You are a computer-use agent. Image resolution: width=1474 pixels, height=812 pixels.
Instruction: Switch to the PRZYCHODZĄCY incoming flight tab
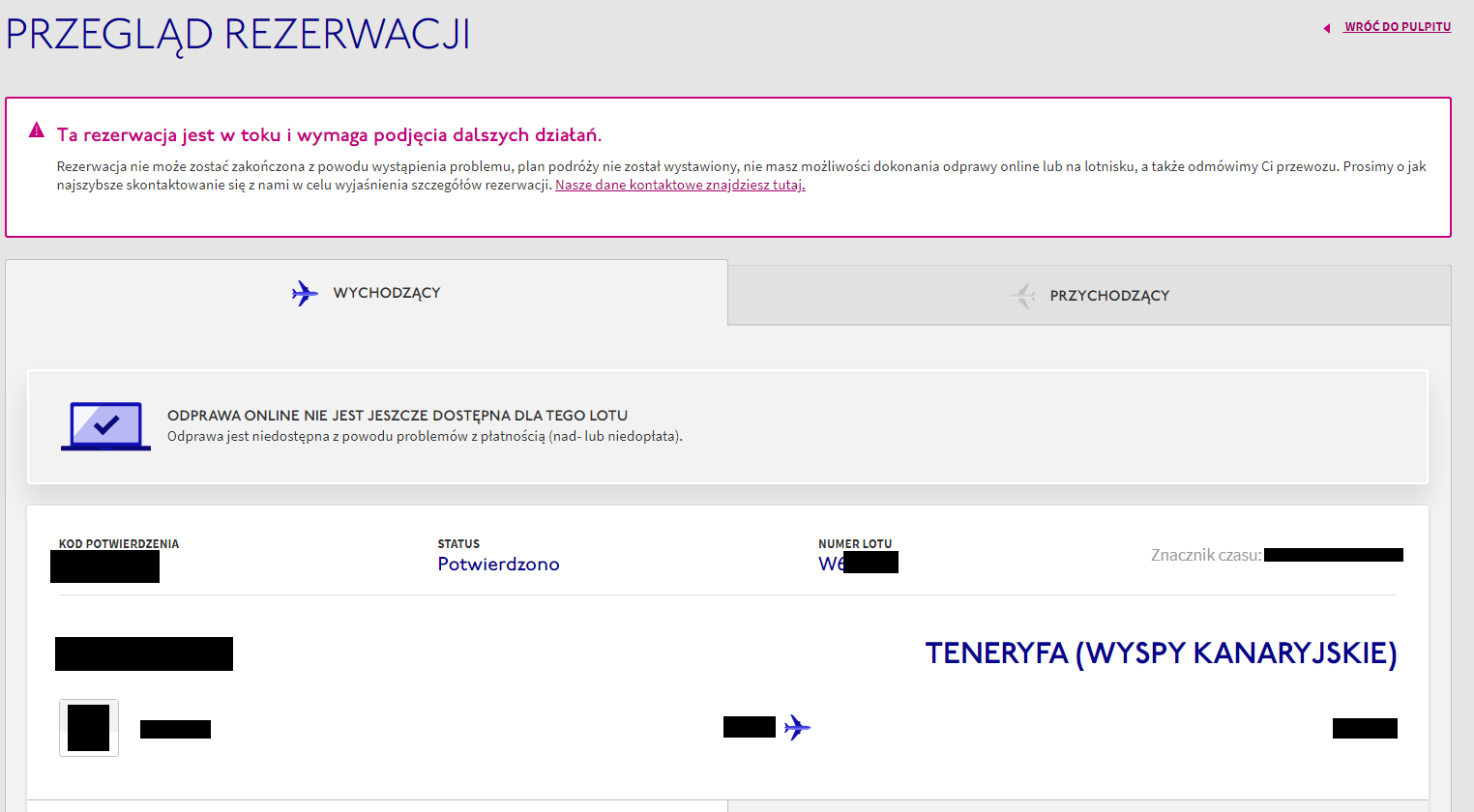1089,296
